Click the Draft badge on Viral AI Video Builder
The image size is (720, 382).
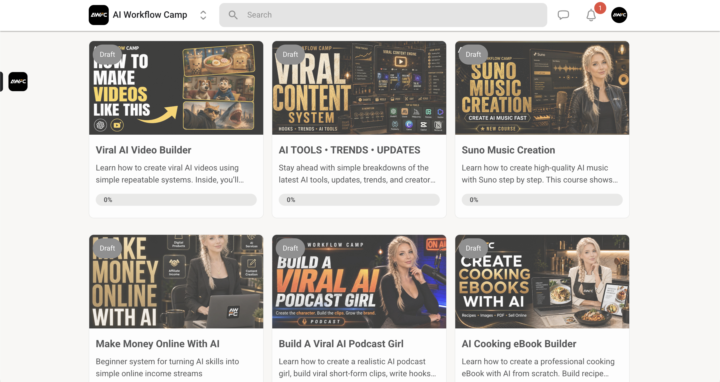pyautogui.click(x=107, y=54)
